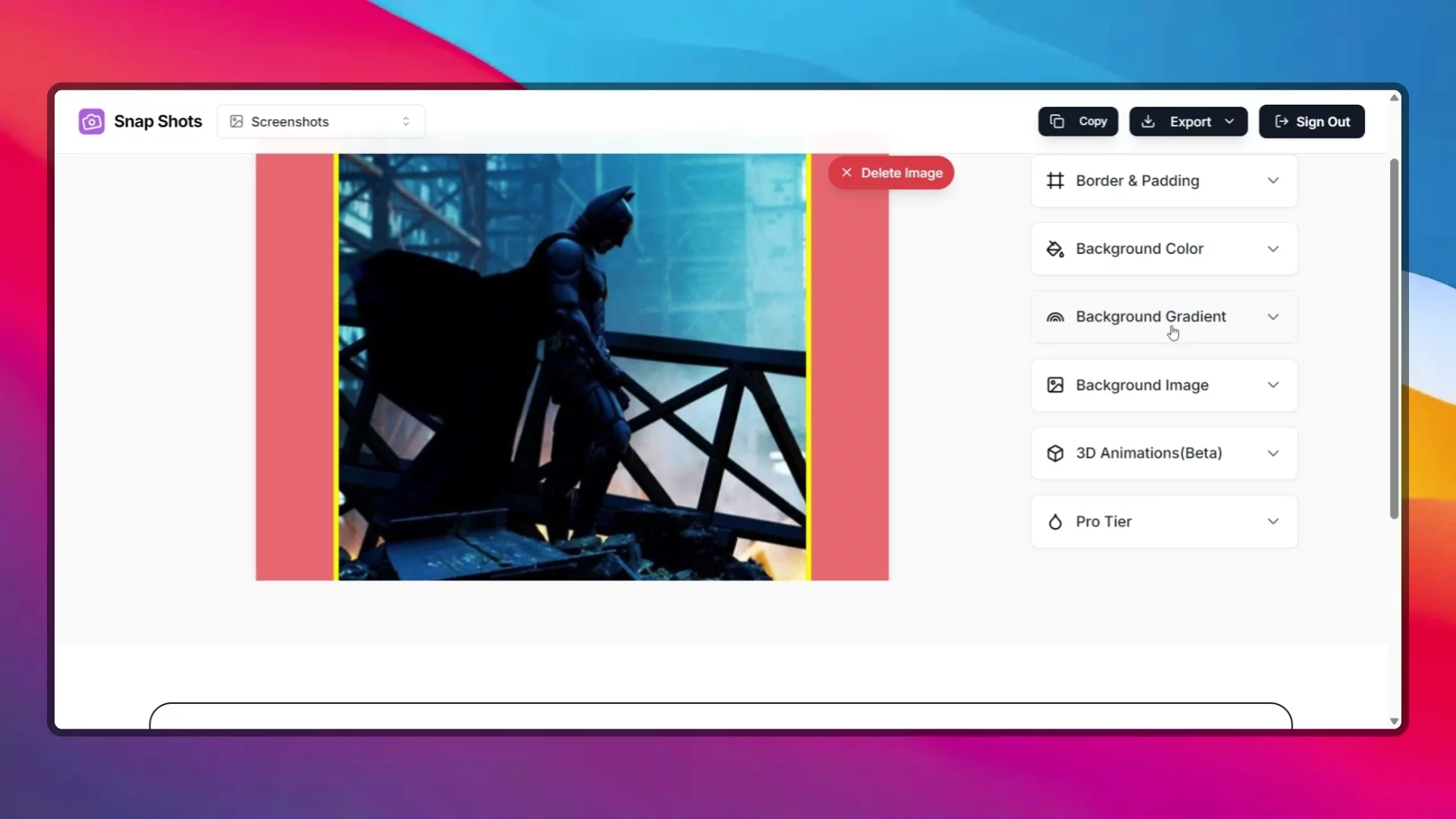This screenshot has height=819, width=1456.
Task: Click the chevron next to Background Image
Action: tap(1273, 385)
